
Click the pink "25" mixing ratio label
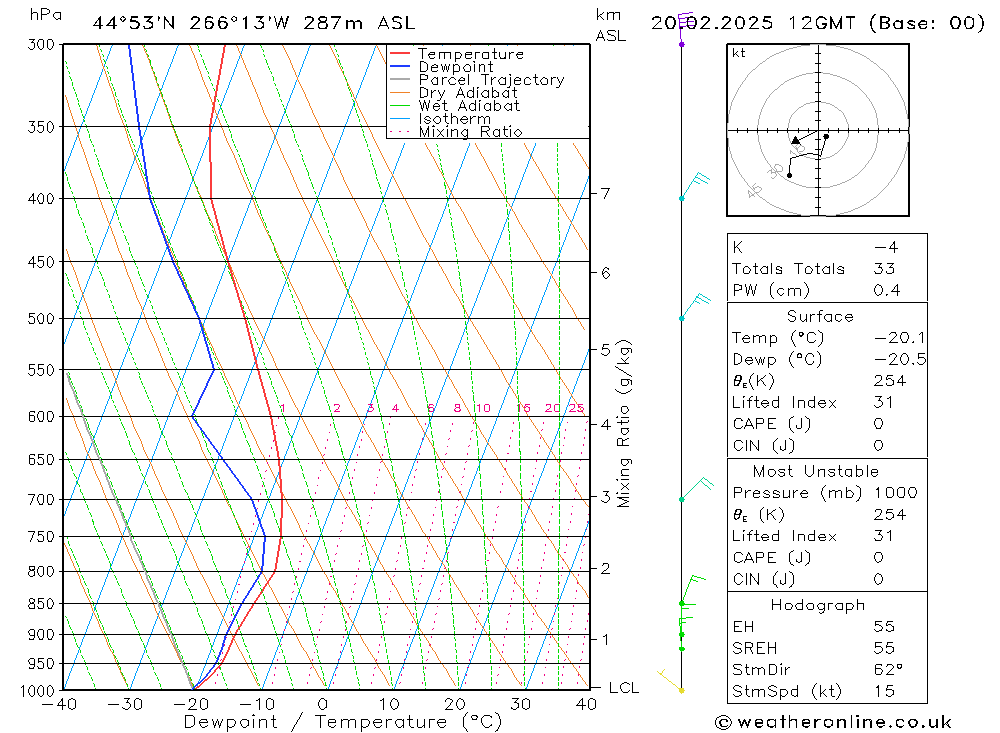click(x=576, y=408)
